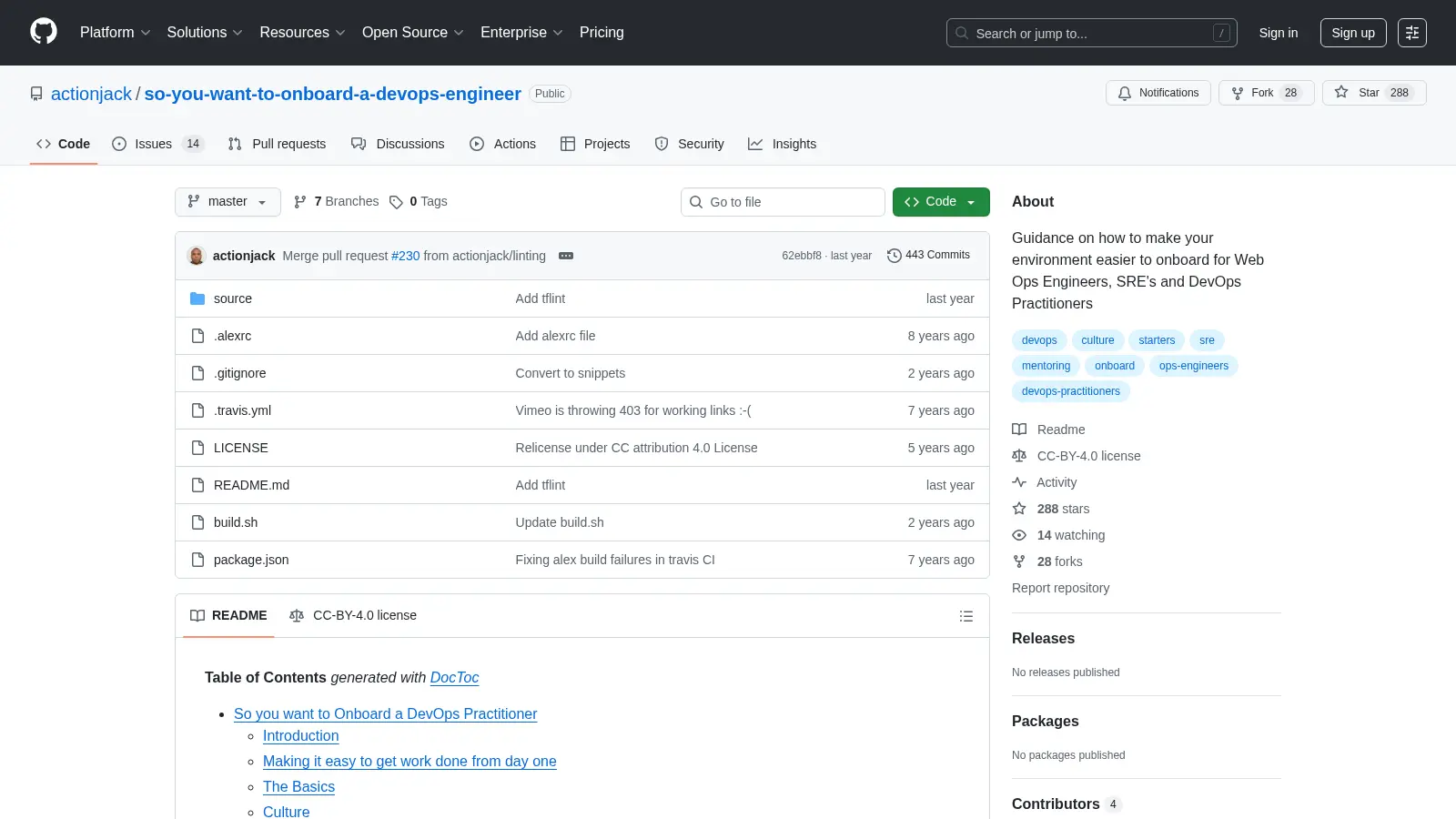1456x819 pixels.
Task: Click the mentoring topic tag
Action: click(x=1046, y=366)
